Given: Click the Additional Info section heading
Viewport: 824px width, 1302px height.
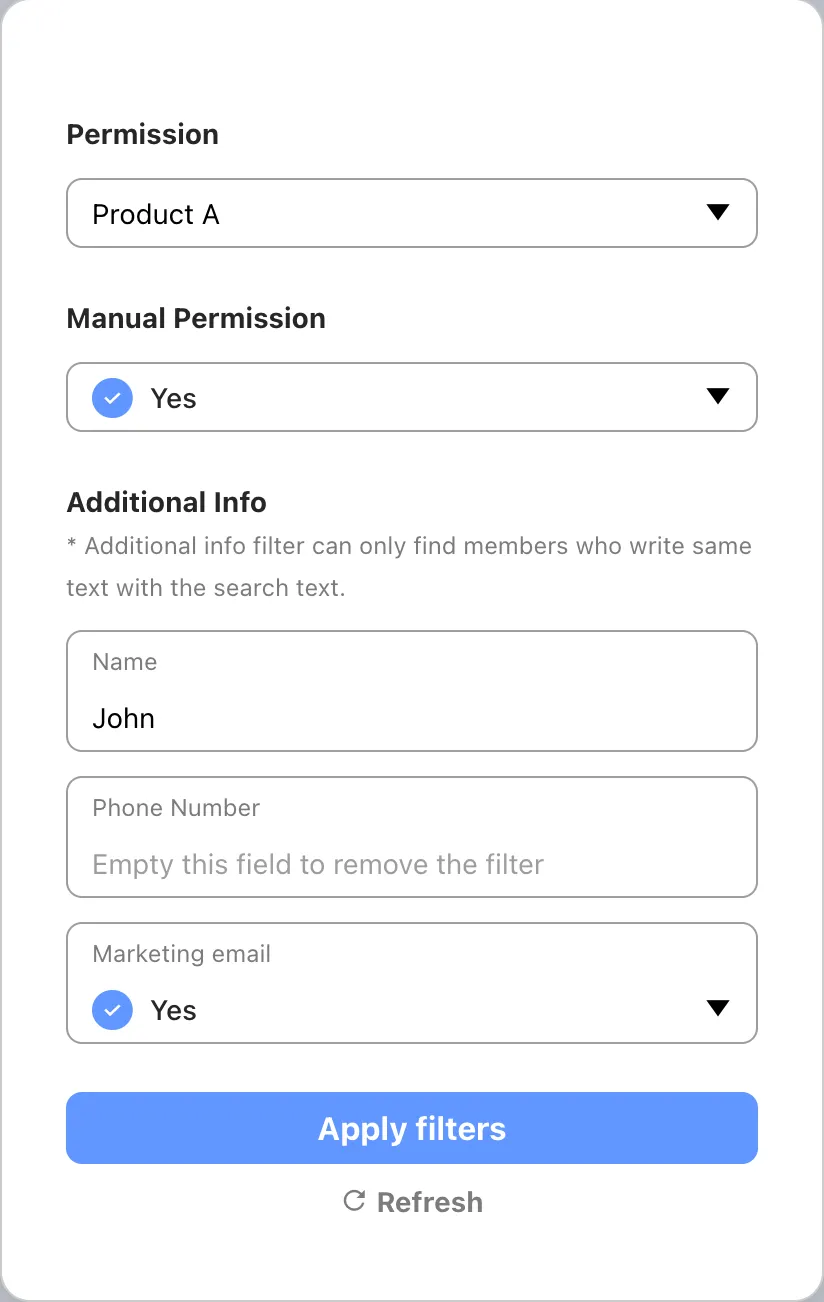Looking at the screenshot, I should (167, 502).
